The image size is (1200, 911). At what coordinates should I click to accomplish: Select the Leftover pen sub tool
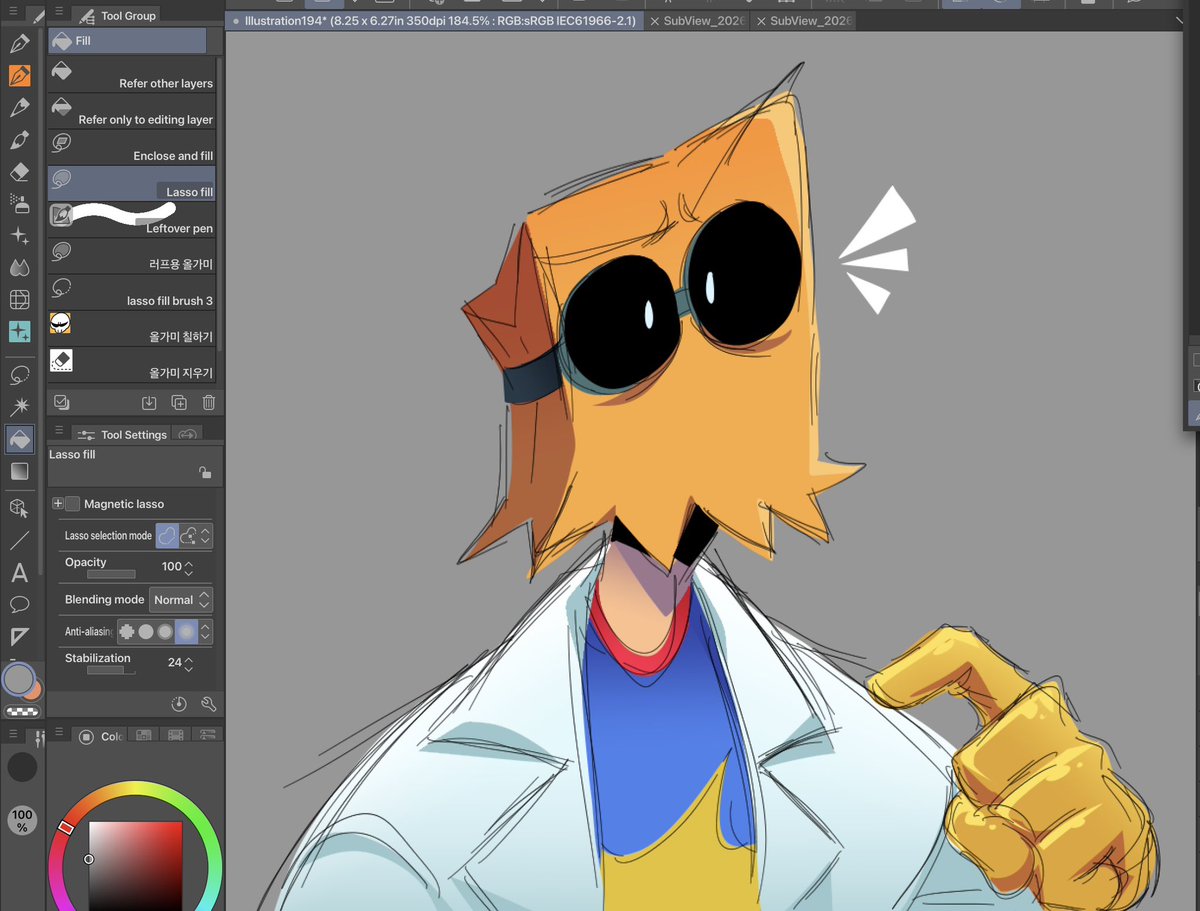pyautogui.click(x=131, y=219)
